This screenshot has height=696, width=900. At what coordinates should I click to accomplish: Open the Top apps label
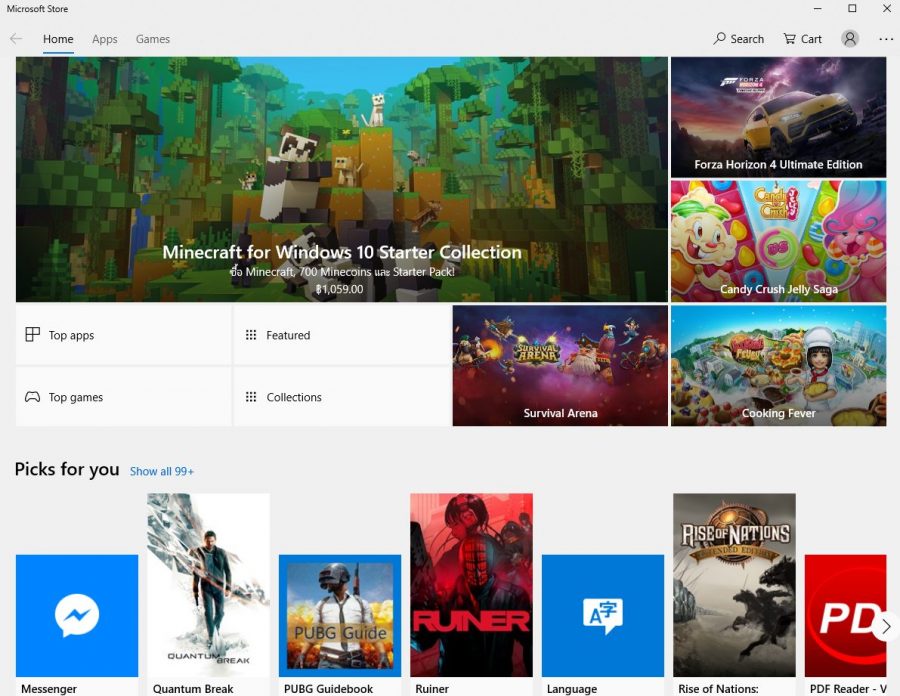tap(71, 335)
